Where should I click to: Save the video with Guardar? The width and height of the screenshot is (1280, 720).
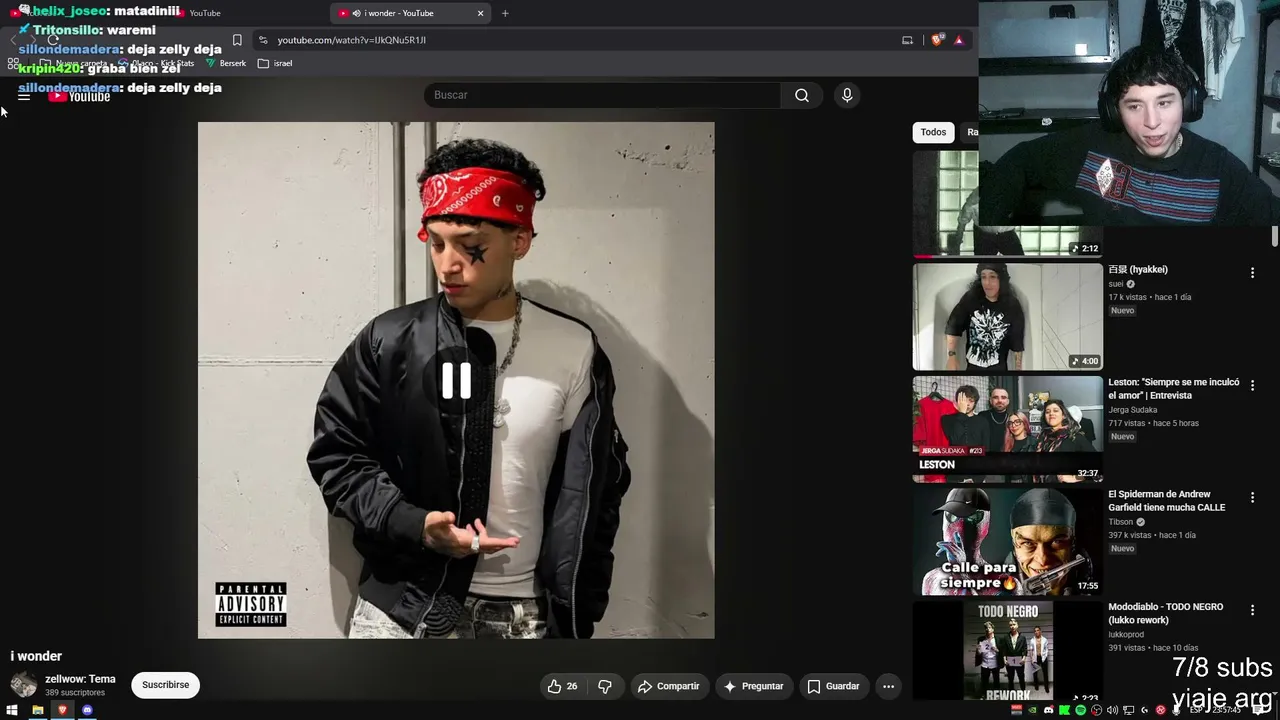pos(833,686)
